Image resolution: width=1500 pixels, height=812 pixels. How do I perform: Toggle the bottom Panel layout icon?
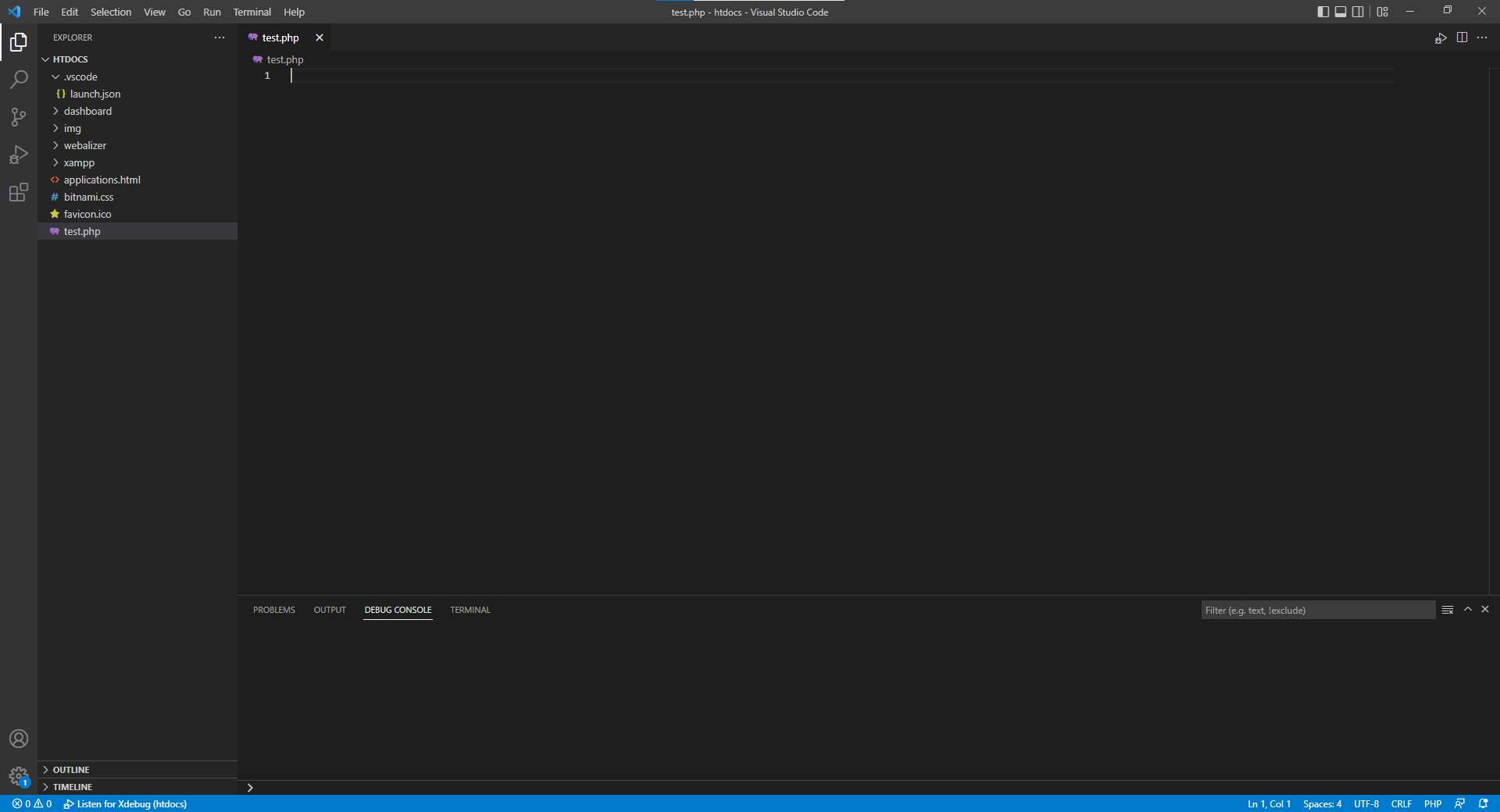pos(1341,12)
